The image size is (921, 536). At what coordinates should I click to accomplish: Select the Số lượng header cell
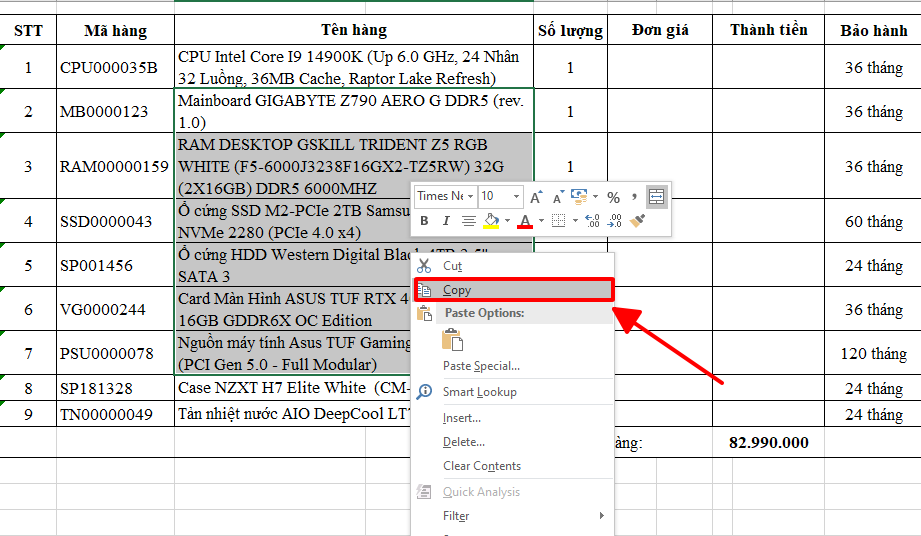point(570,30)
